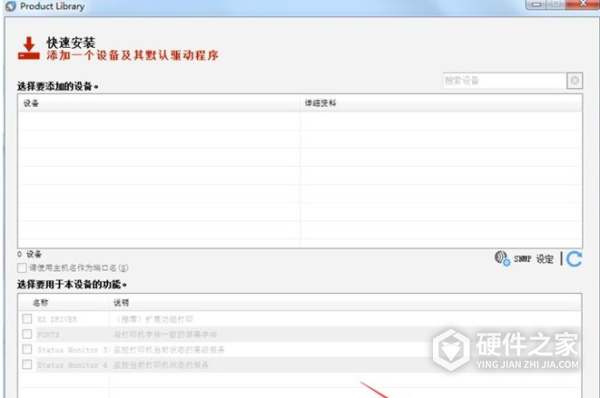The image size is (600, 398).
Task: Sort by the 详细资料 column header
Action: tap(441, 103)
